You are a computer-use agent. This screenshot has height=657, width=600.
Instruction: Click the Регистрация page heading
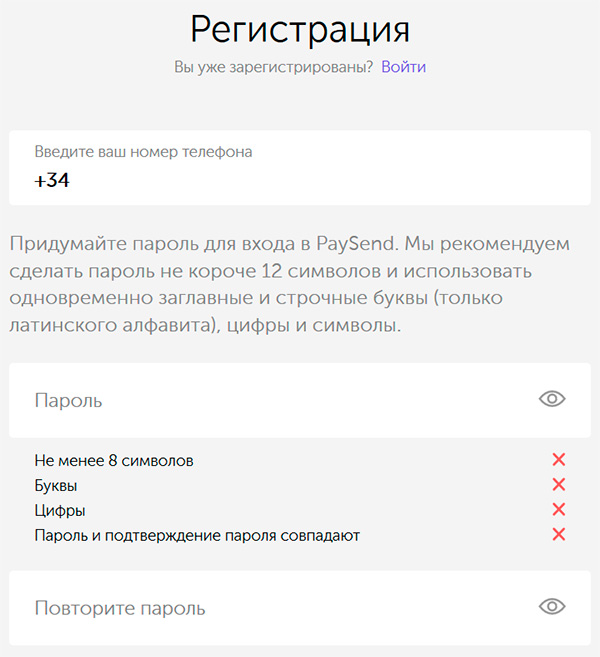pos(300,28)
